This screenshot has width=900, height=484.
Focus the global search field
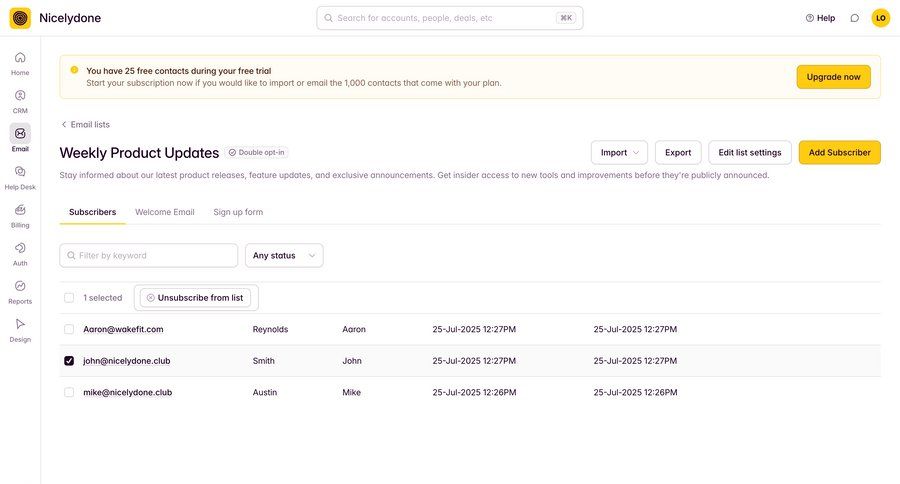coord(450,18)
